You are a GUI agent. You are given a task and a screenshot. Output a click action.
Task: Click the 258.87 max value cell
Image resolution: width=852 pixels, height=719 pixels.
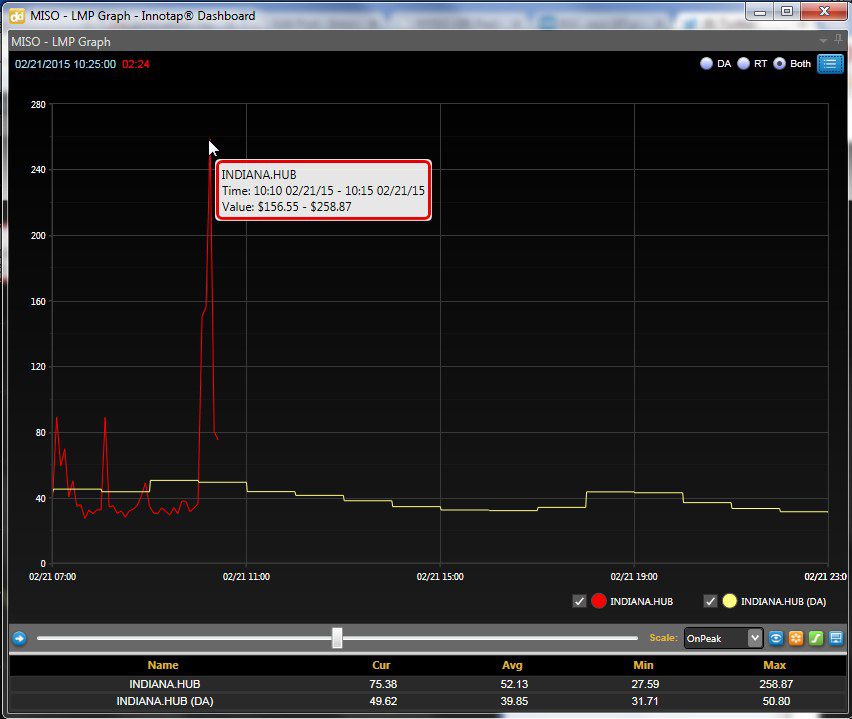coord(776,684)
